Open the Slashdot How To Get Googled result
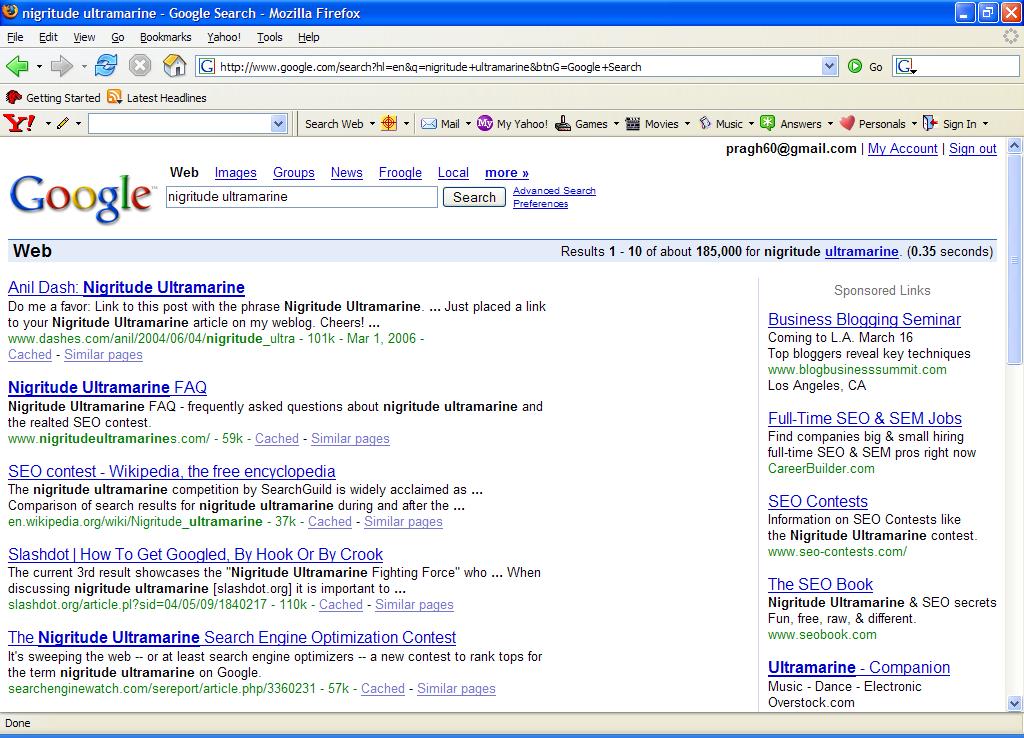Image resolution: width=1024 pixels, height=738 pixels. pos(195,554)
